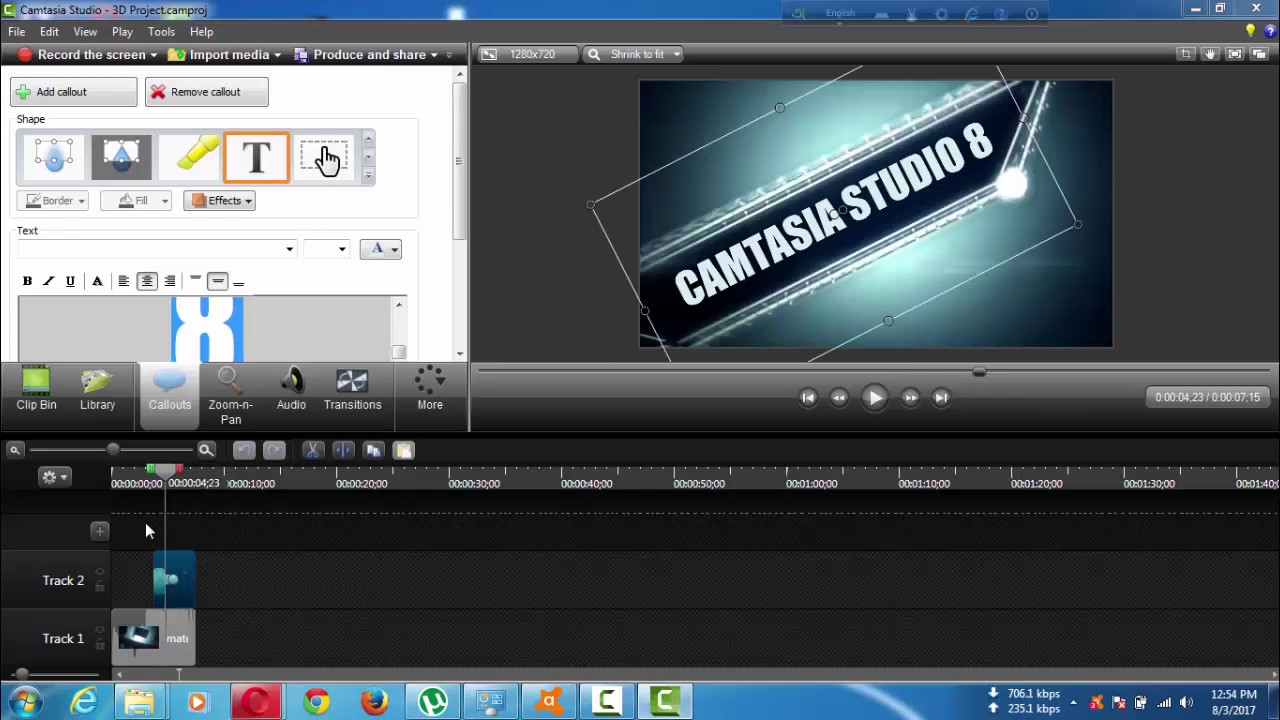Viewport: 1280px width, 720px height.
Task: Enable pan hand mode in preview
Action: (x=1210, y=54)
